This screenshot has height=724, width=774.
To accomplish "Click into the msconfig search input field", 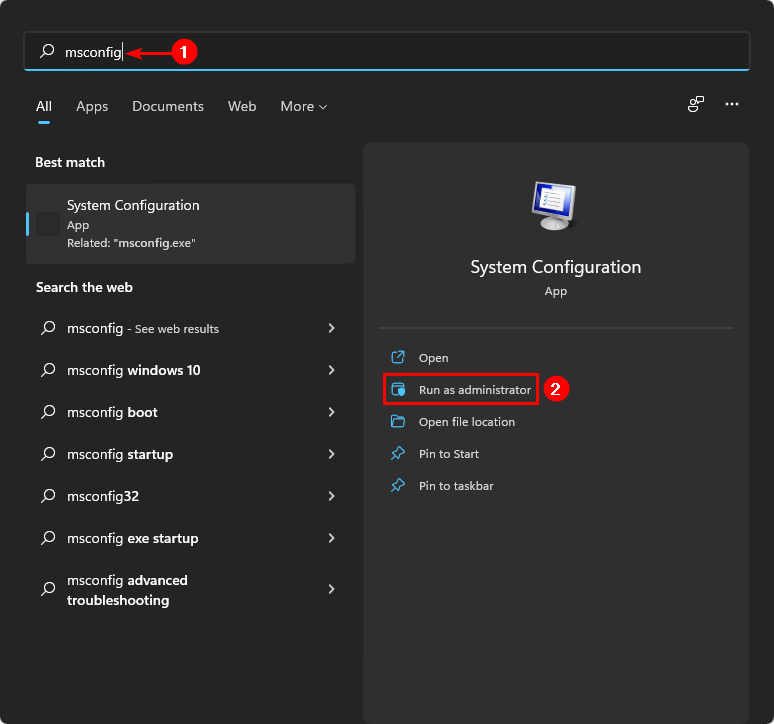I will (387, 51).
